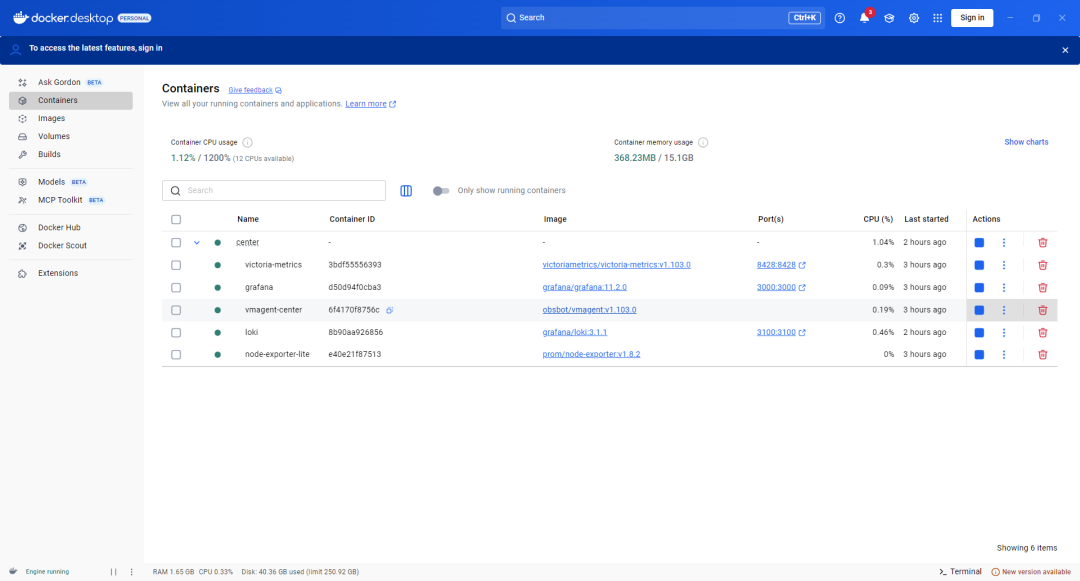Viewport: 1080px width, 581px height.
Task: Click the container search field
Action: (280, 191)
